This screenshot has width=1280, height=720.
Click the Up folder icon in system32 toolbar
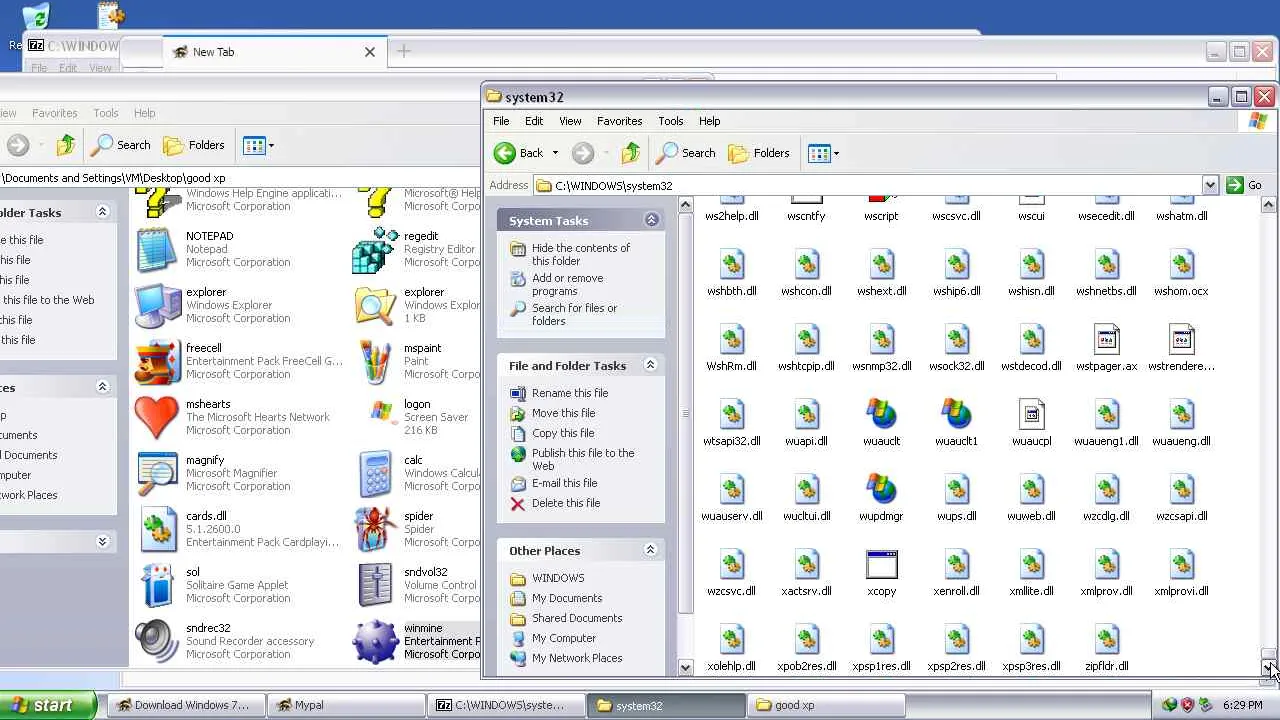point(630,153)
